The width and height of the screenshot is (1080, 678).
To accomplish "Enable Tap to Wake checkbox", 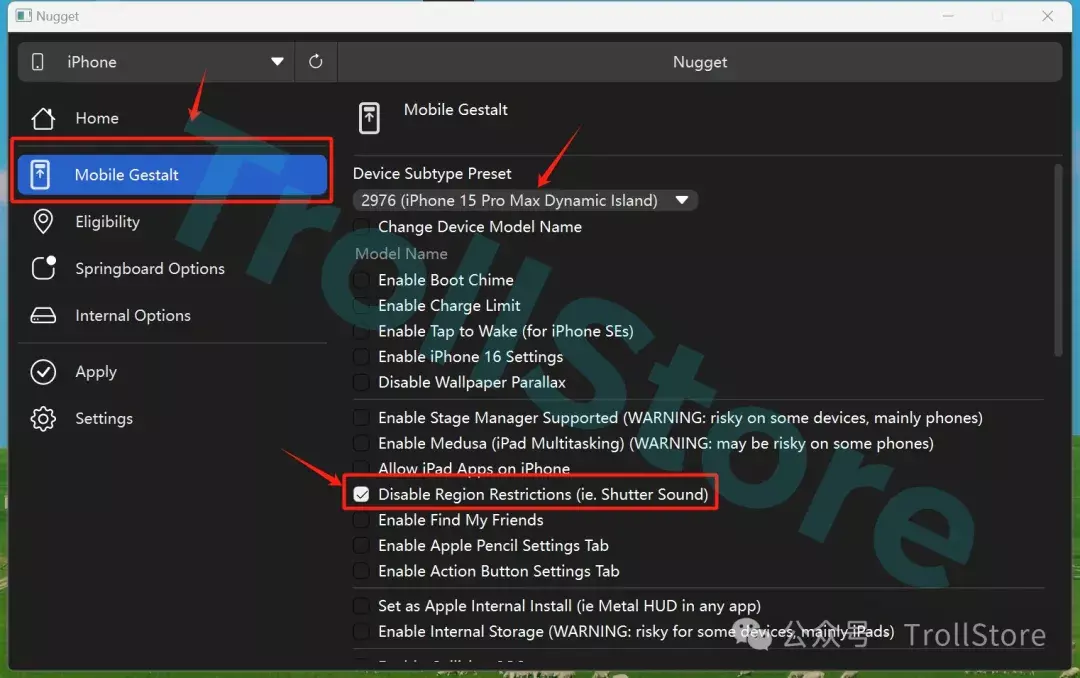I will click(x=361, y=331).
